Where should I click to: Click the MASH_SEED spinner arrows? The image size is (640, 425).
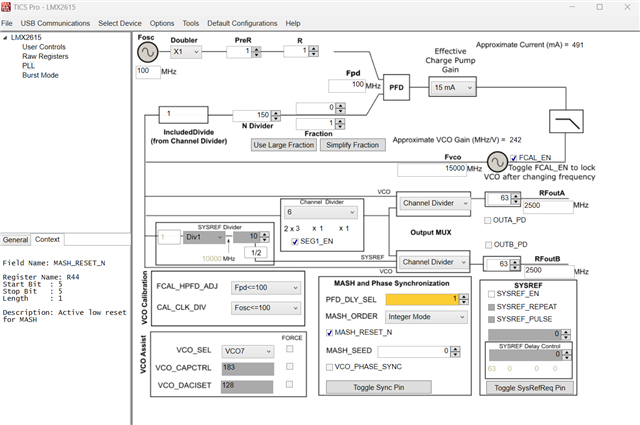pos(455,352)
